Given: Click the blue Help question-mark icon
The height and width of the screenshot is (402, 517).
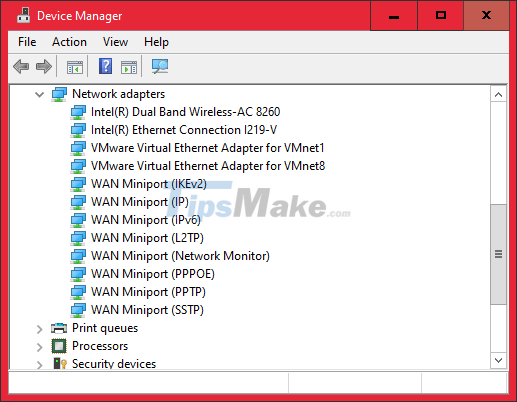Looking at the screenshot, I should point(105,66).
